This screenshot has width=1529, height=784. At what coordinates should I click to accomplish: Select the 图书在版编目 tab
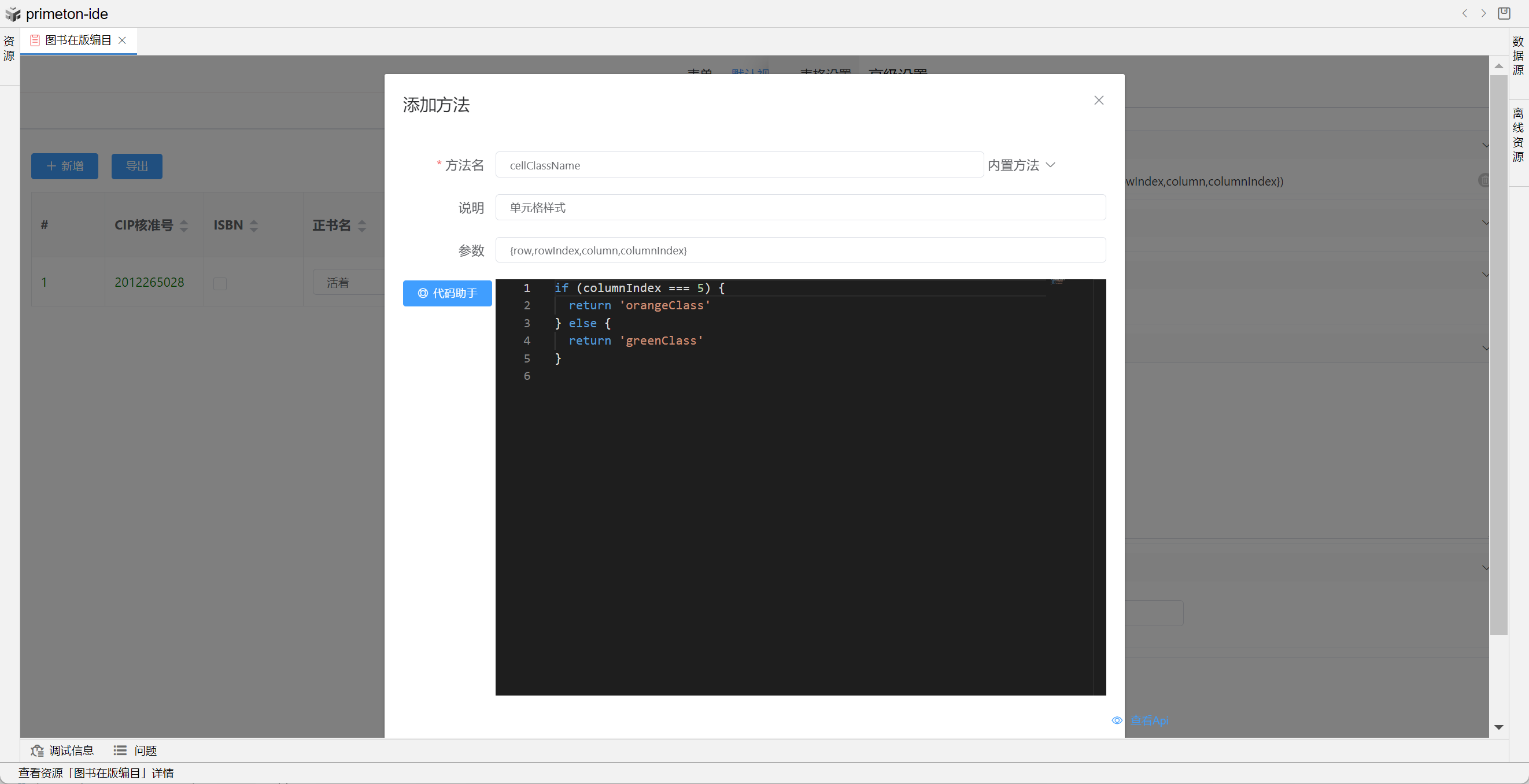[x=77, y=40]
